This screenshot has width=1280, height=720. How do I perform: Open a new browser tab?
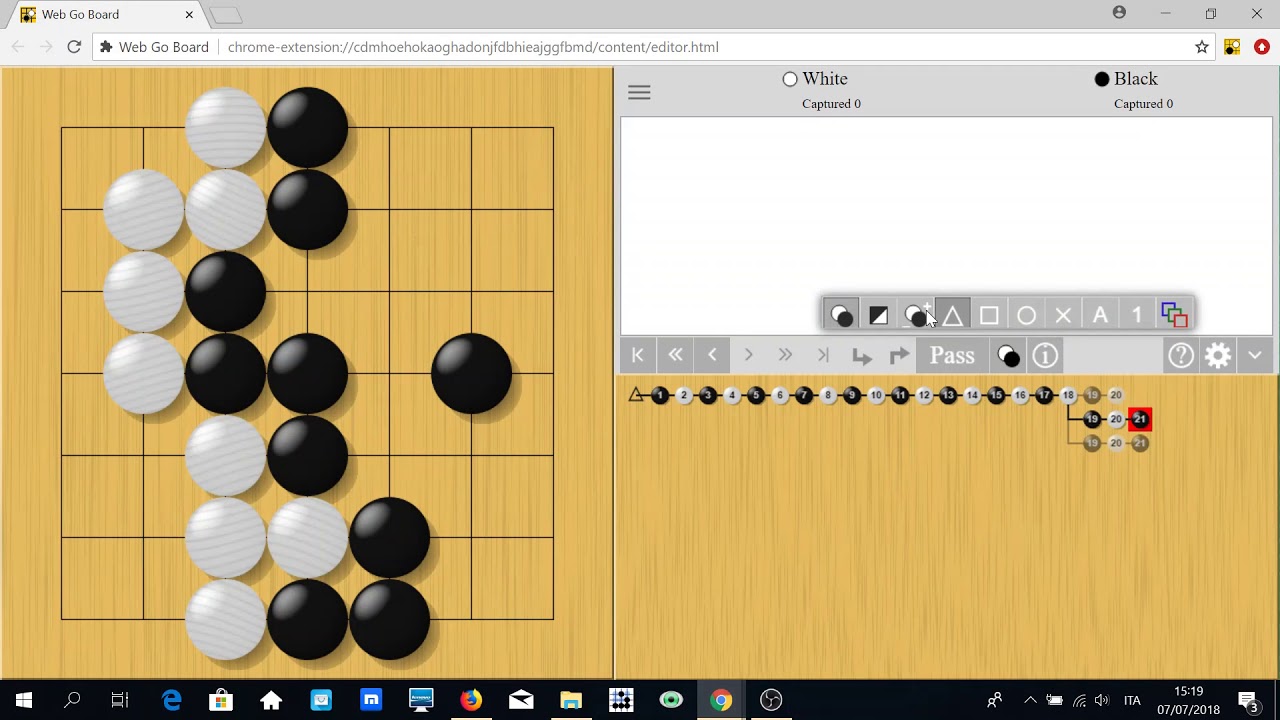click(x=226, y=15)
